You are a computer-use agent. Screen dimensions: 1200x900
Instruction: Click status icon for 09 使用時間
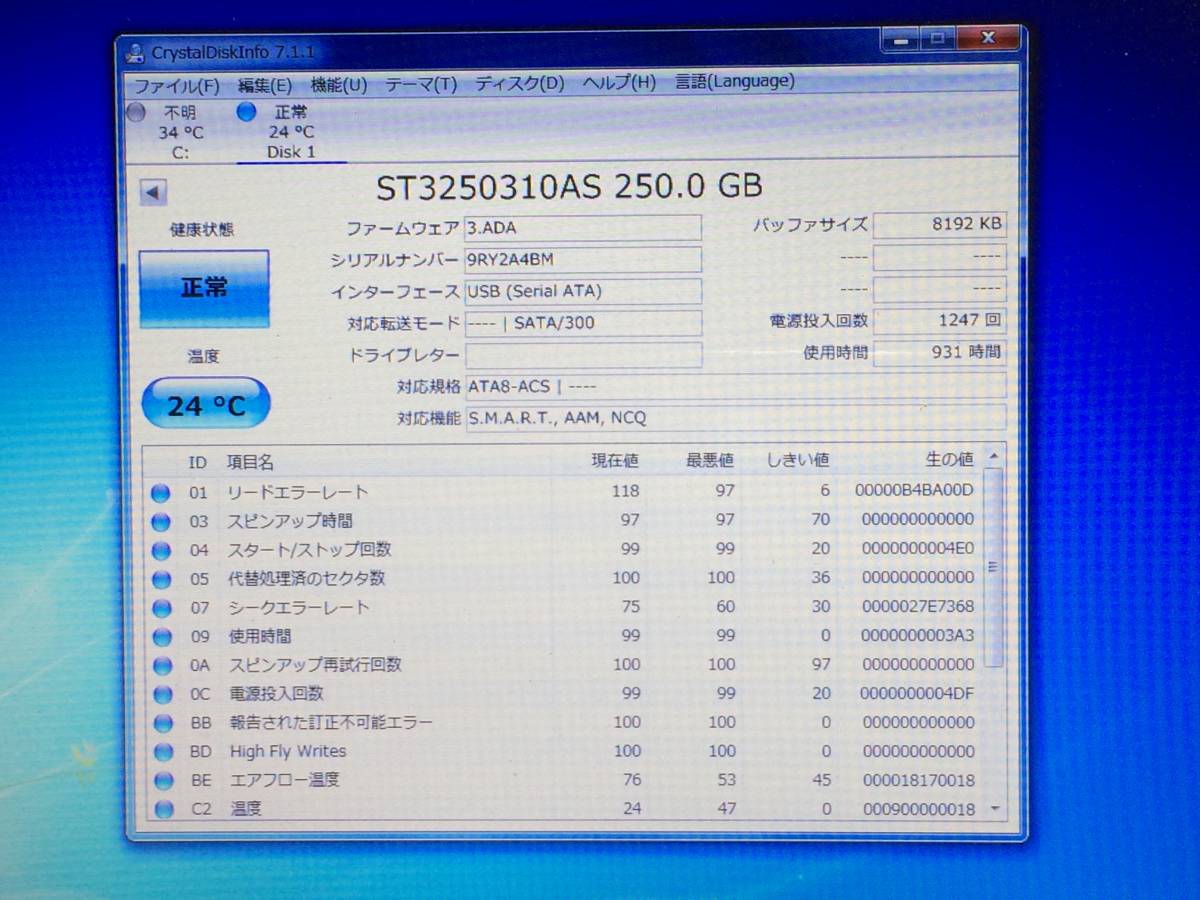tap(161, 637)
